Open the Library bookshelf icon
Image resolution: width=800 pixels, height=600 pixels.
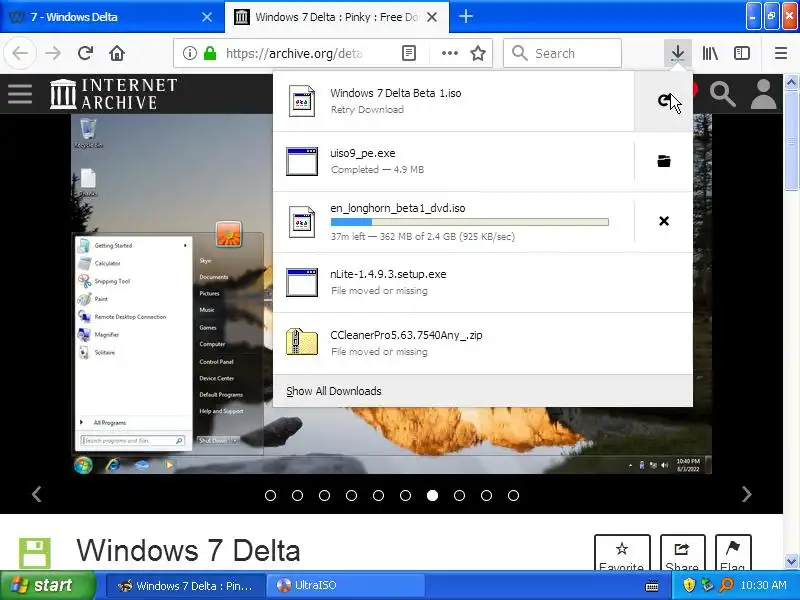pyautogui.click(x=710, y=53)
